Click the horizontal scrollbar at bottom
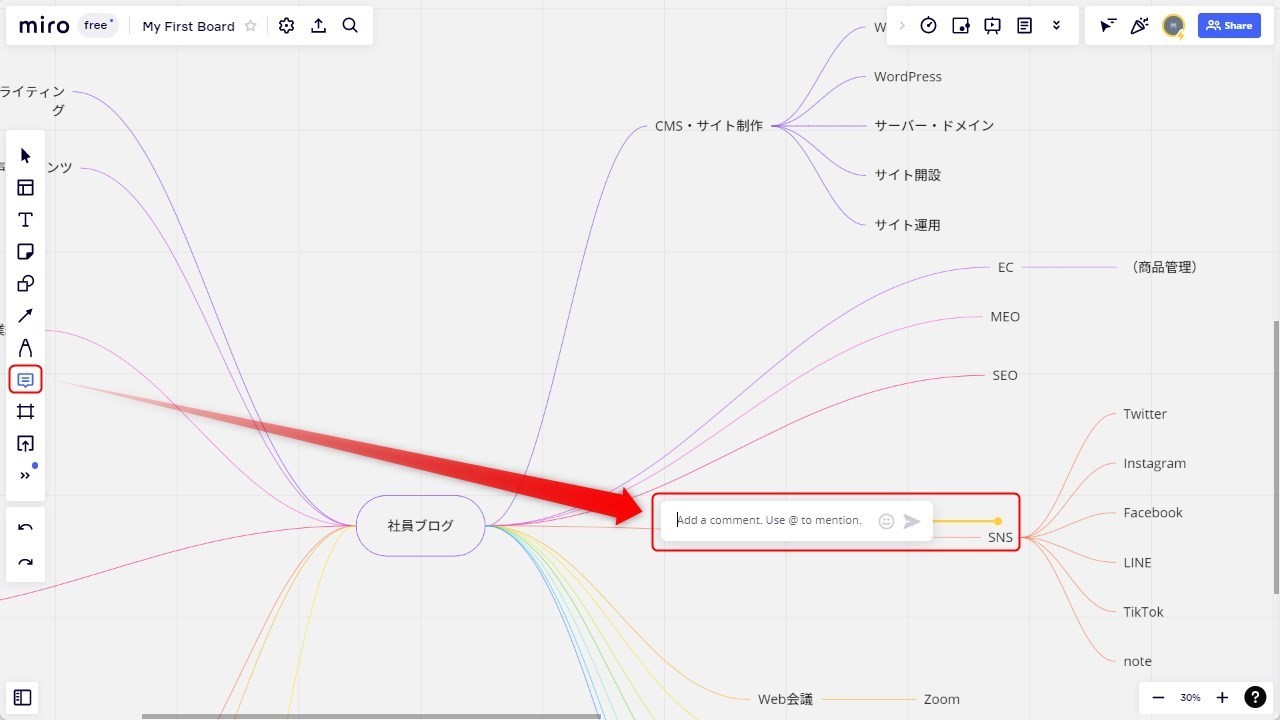The image size is (1280, 720). point(370,716)
